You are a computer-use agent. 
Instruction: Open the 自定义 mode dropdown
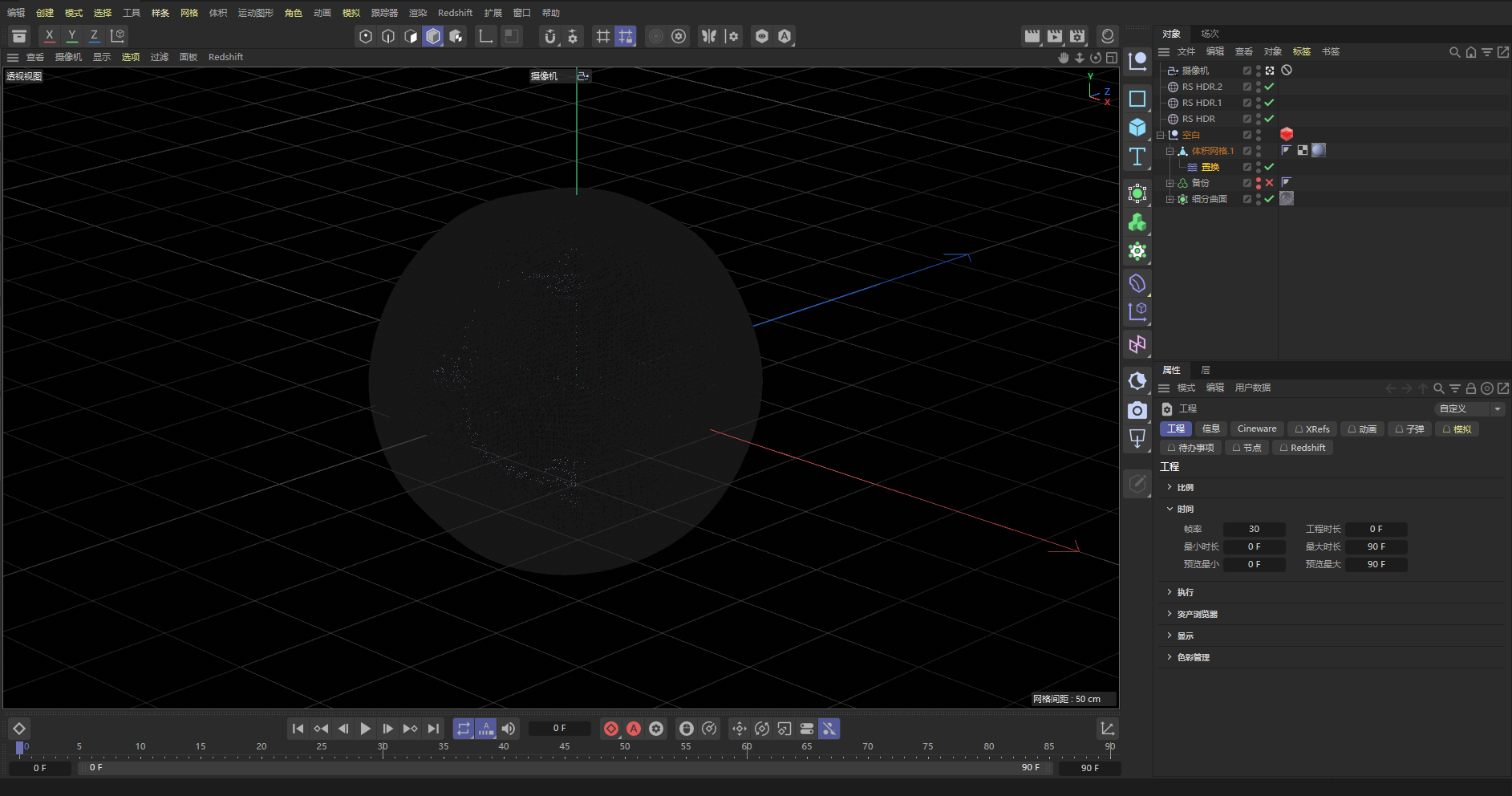click(1469, 408)
